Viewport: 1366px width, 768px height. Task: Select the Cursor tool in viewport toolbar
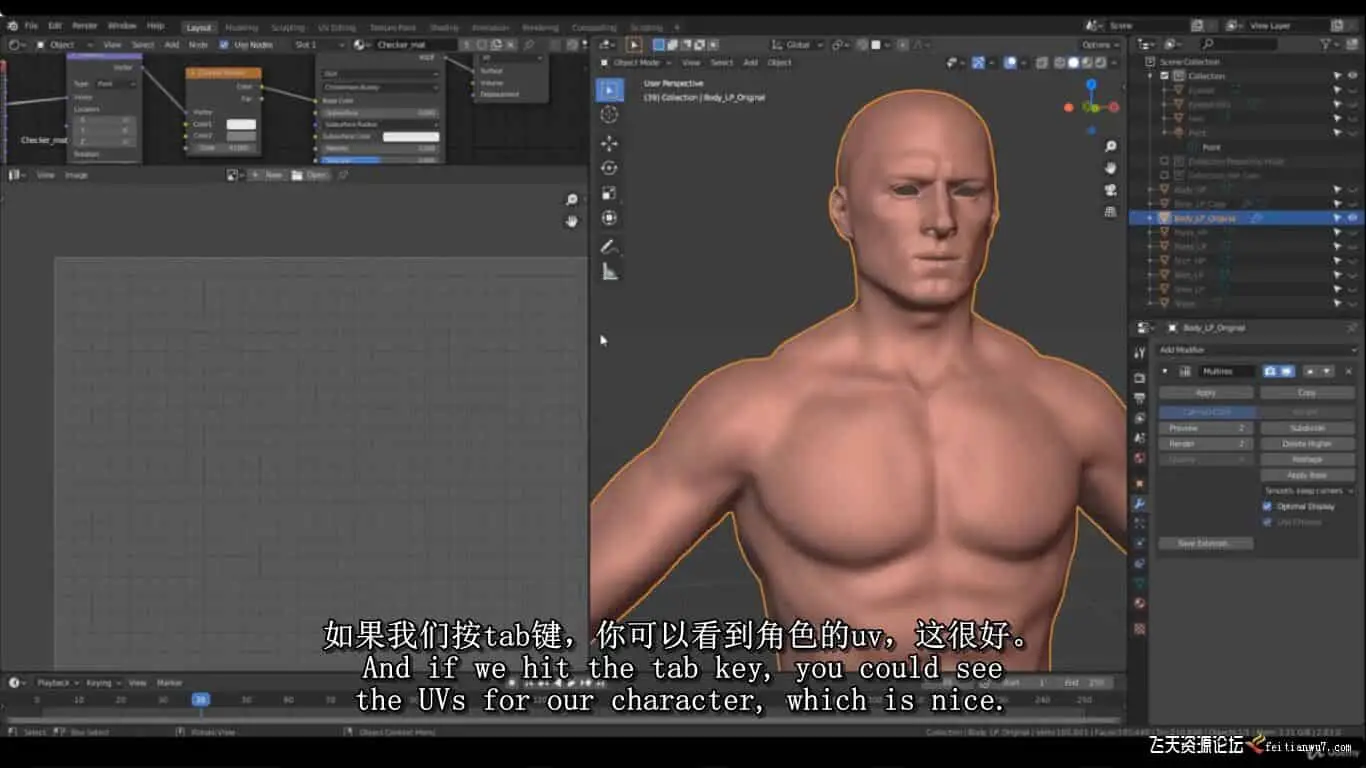[609, 115]
